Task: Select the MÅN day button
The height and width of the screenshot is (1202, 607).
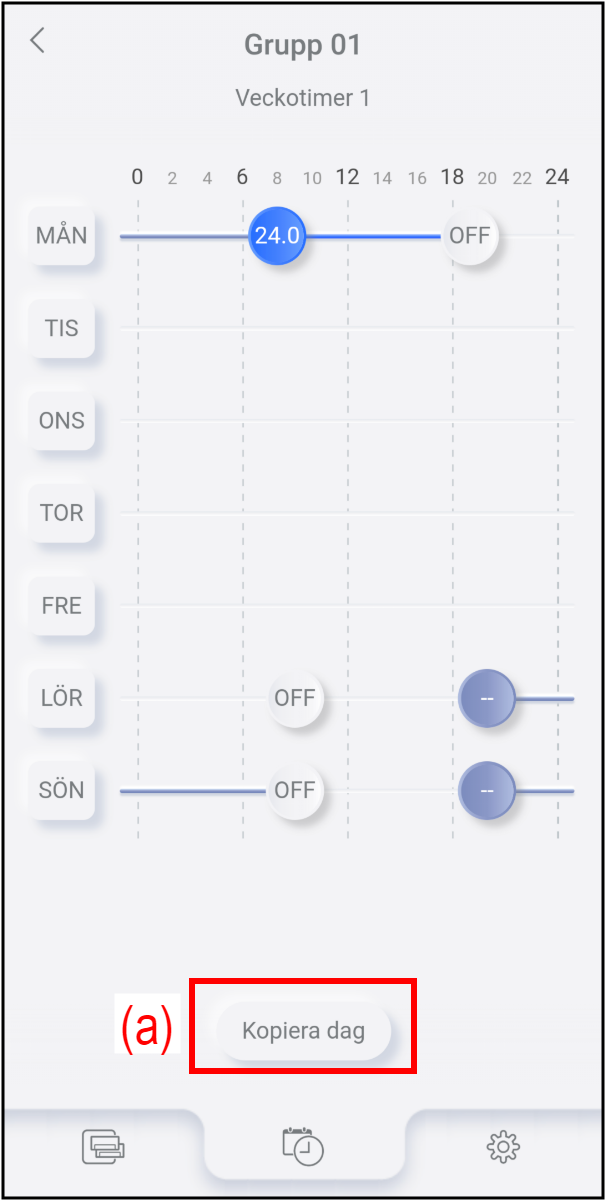Action: coord(62,236)
